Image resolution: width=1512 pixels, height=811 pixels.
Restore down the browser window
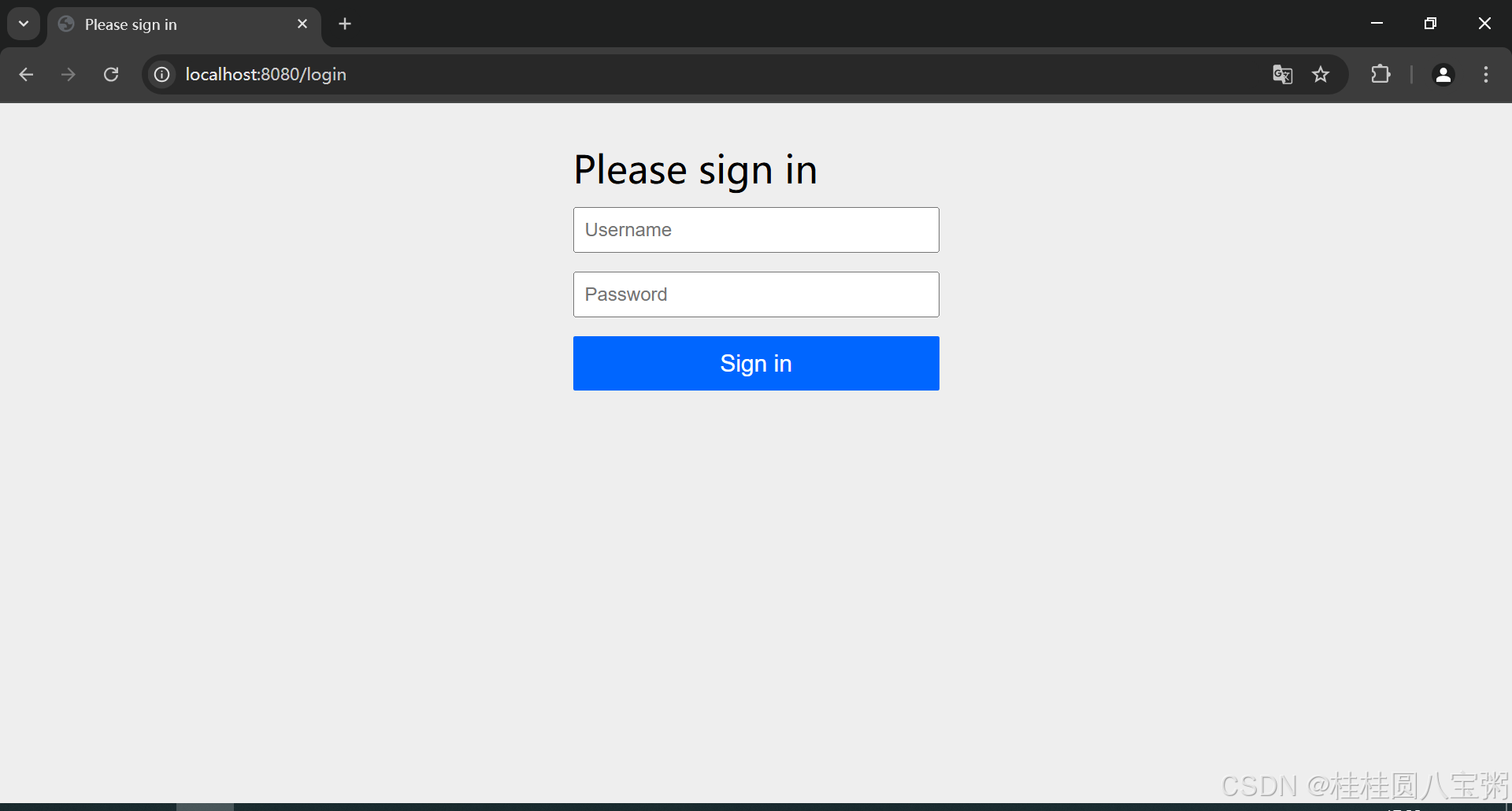click(1430, 24)
